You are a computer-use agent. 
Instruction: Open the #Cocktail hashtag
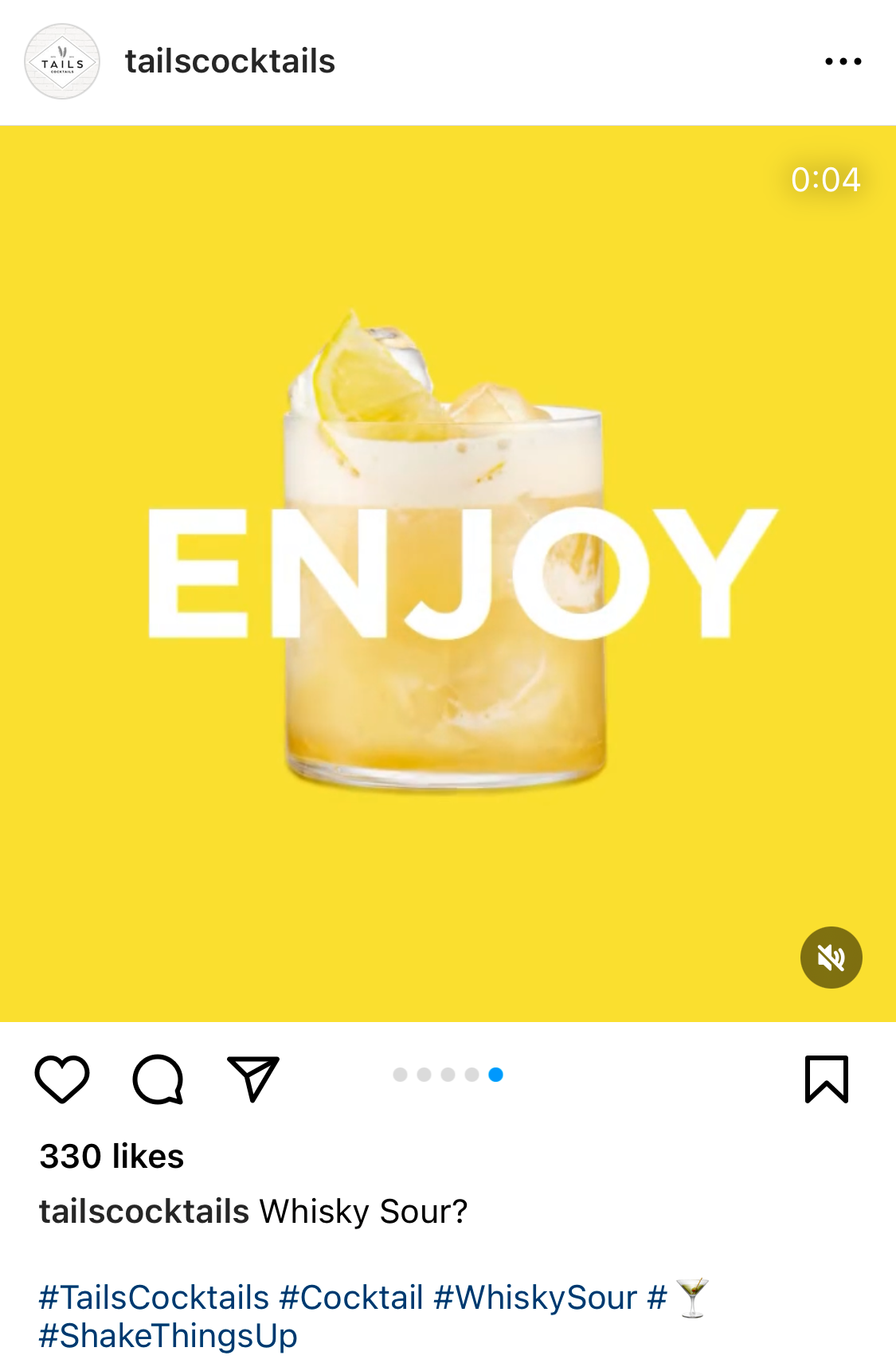coord(351,1298)
